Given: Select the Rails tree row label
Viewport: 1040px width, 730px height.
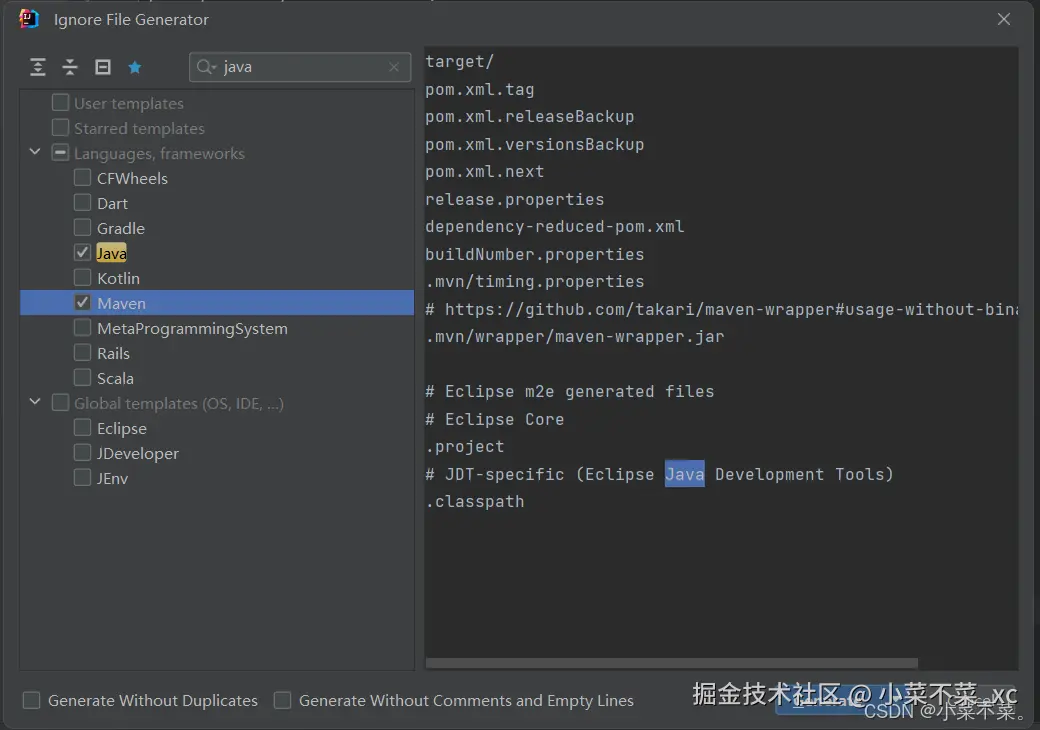Looking at the screenshot, I should tap(113, 353).
